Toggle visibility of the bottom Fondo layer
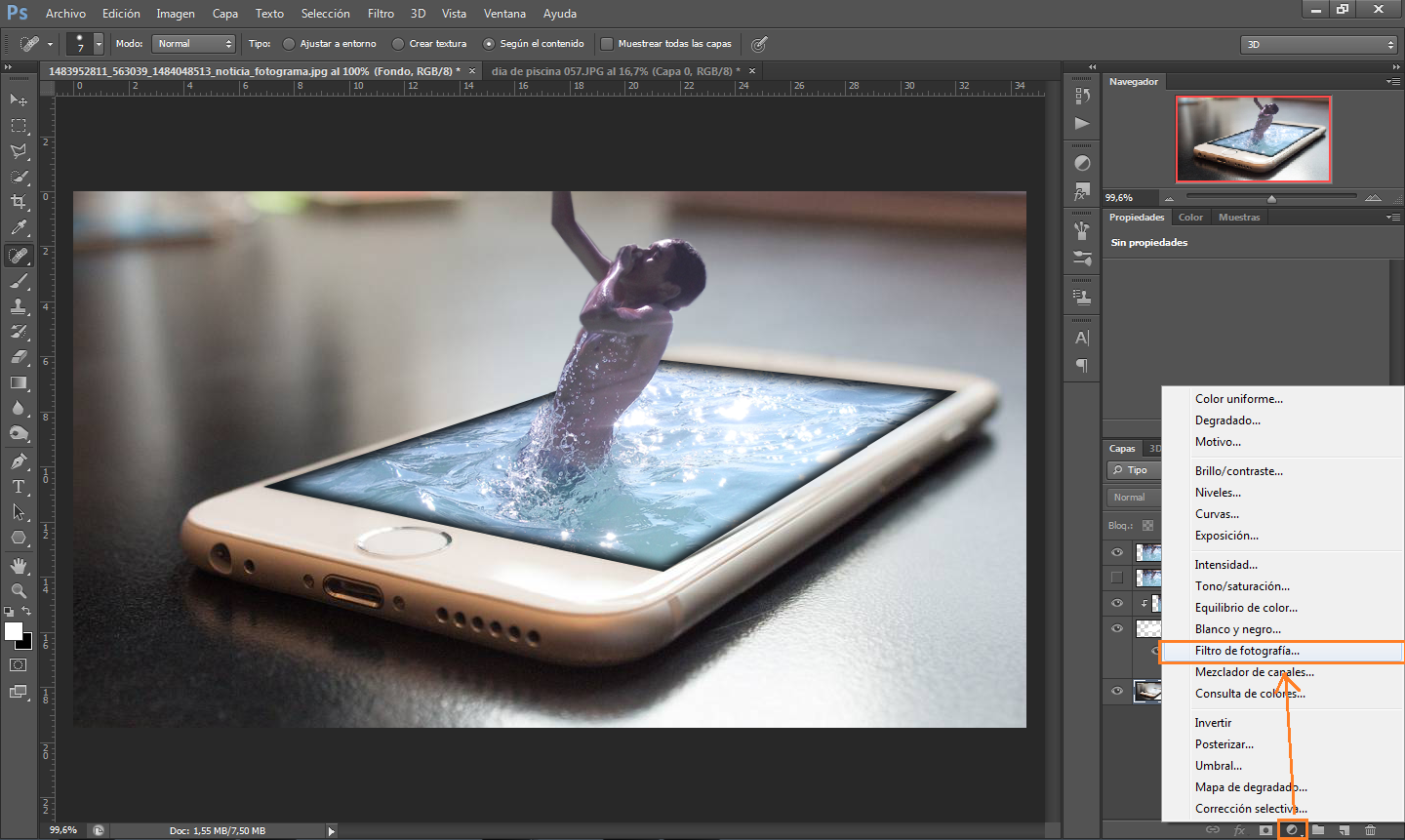The image size is (1405, 840). point(1117,691)
